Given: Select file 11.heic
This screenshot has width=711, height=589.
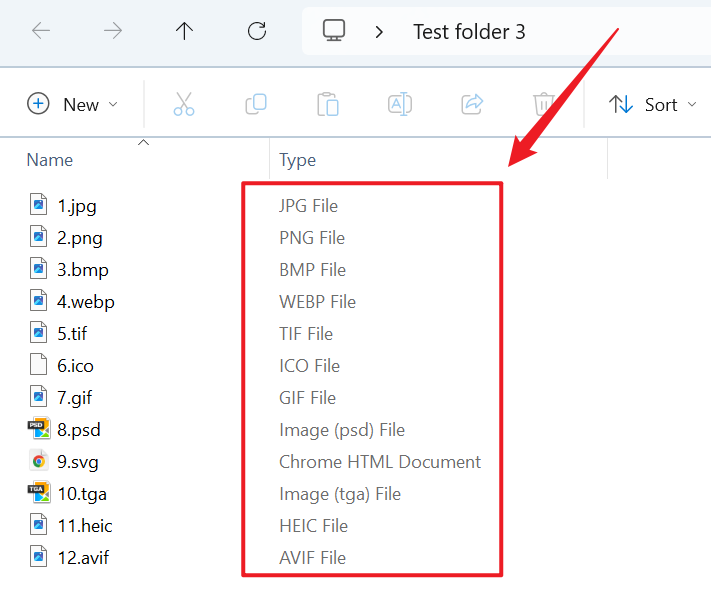Looking at the screenshot, I should [85, 526].
